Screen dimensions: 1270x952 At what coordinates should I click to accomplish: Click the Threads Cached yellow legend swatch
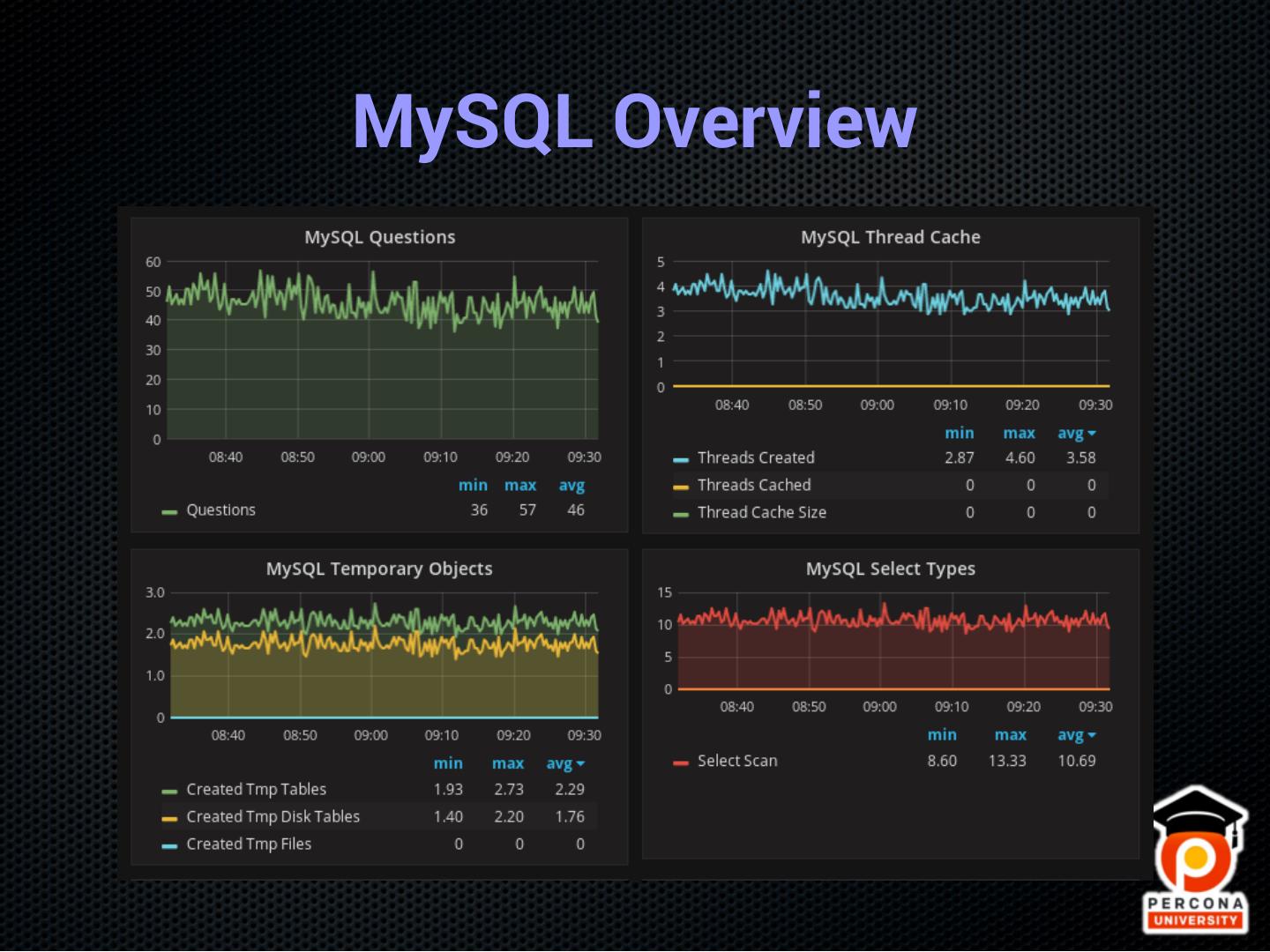(x=680, y=487)
